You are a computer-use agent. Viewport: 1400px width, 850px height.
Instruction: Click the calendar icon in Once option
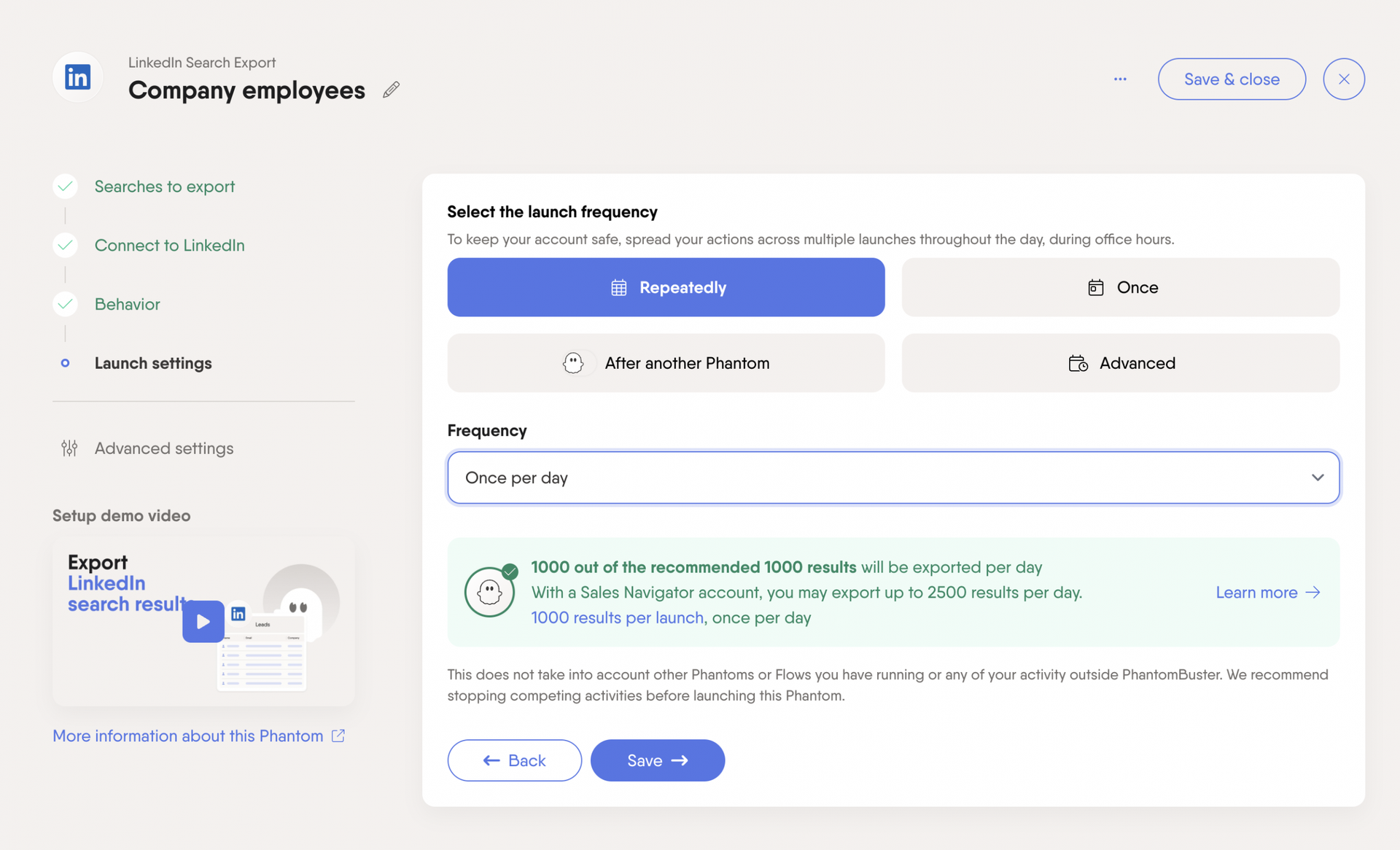click(1096, 288)
